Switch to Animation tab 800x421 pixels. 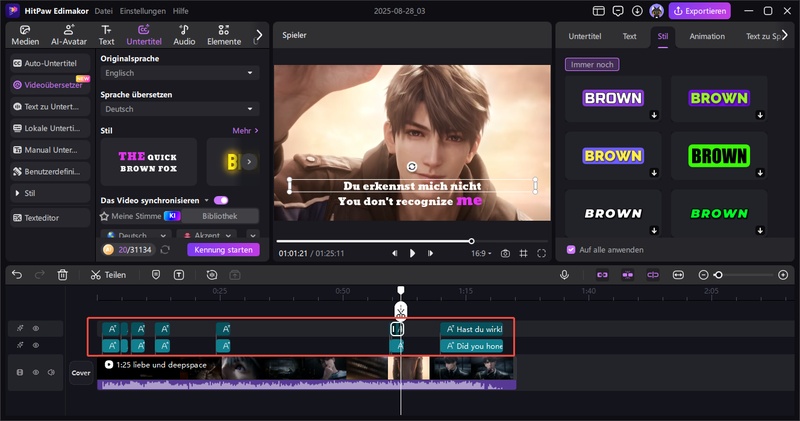click(x=707, y=36)
